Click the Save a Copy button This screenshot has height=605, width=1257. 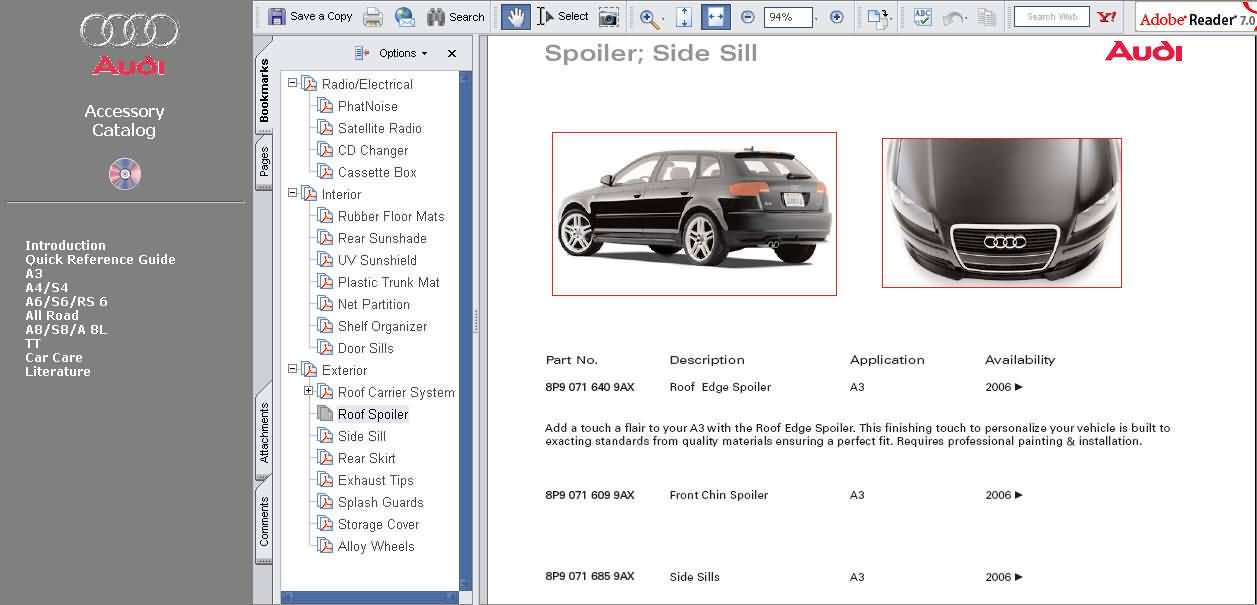(x=311, y=17)
